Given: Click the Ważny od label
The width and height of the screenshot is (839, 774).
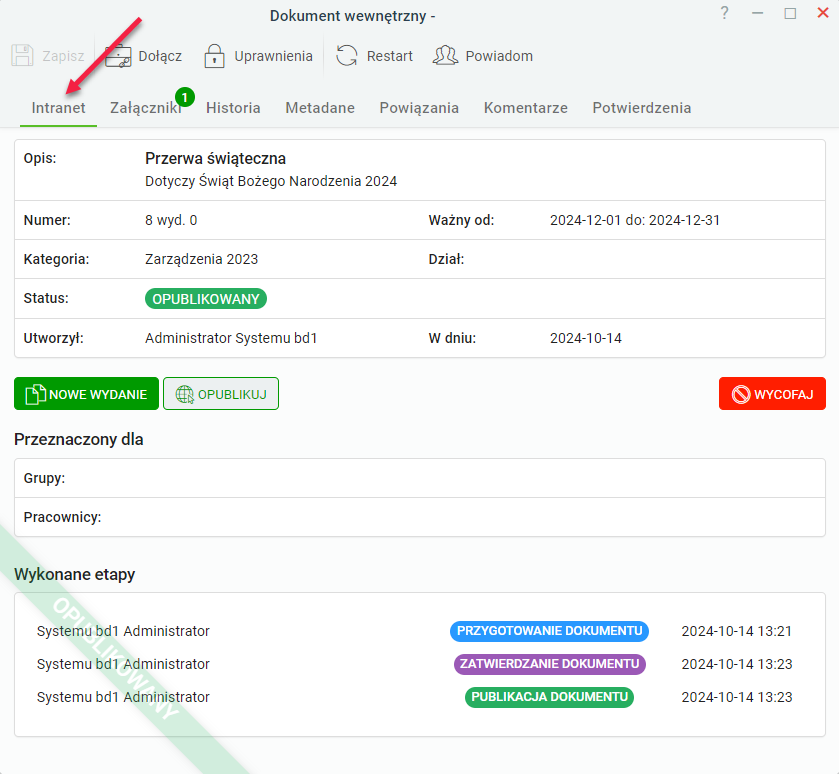Looking at the screenshot, I should click(461, 220).
